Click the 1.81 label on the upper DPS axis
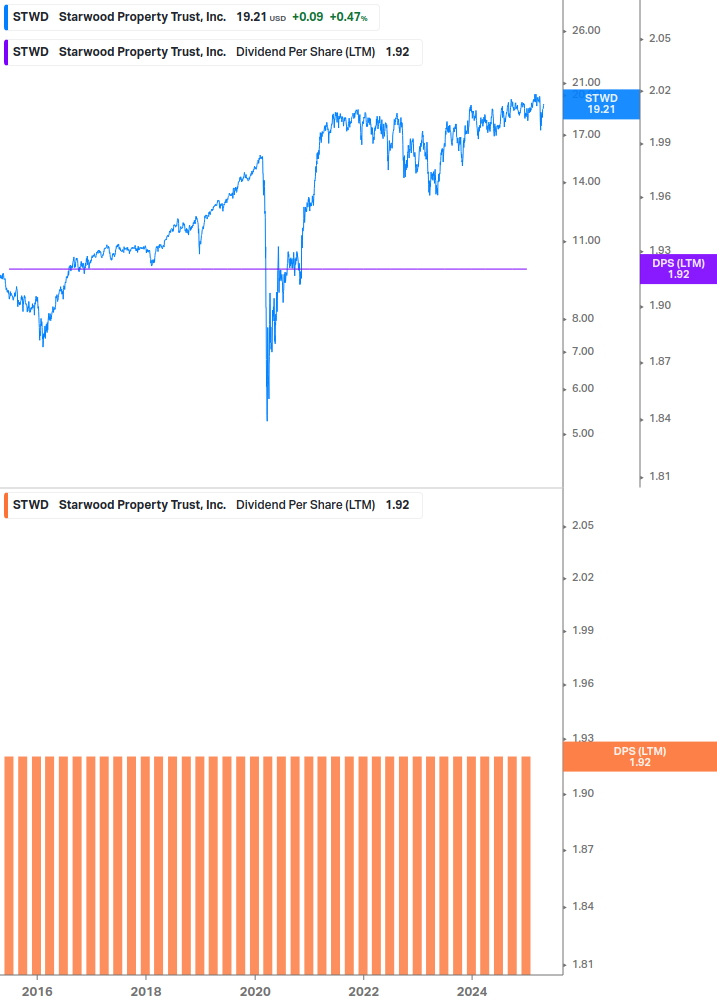Screen dimensions: 717x1005 [660, 476]
